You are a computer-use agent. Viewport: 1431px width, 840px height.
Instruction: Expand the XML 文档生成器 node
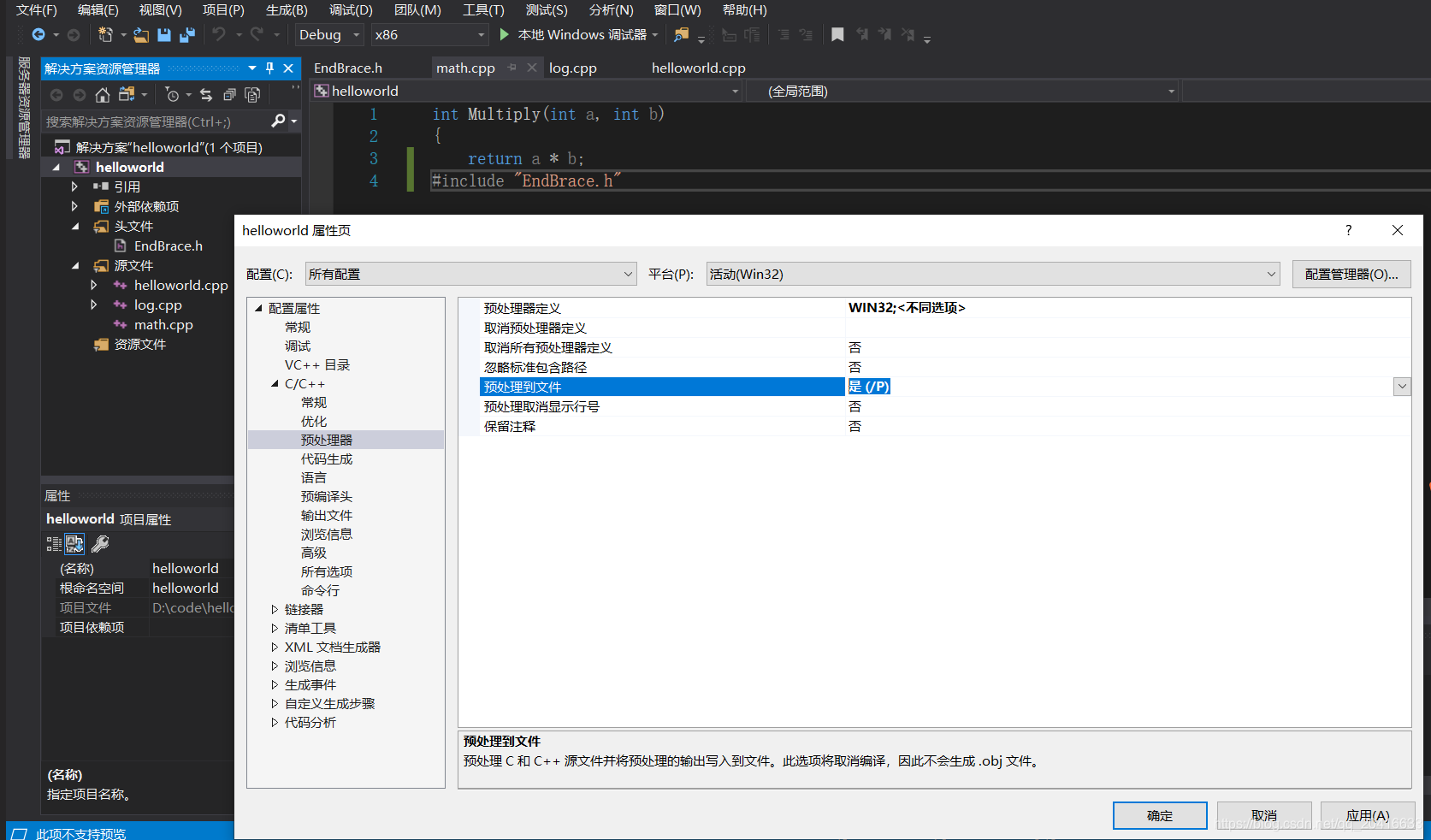[x=275, y=648]
